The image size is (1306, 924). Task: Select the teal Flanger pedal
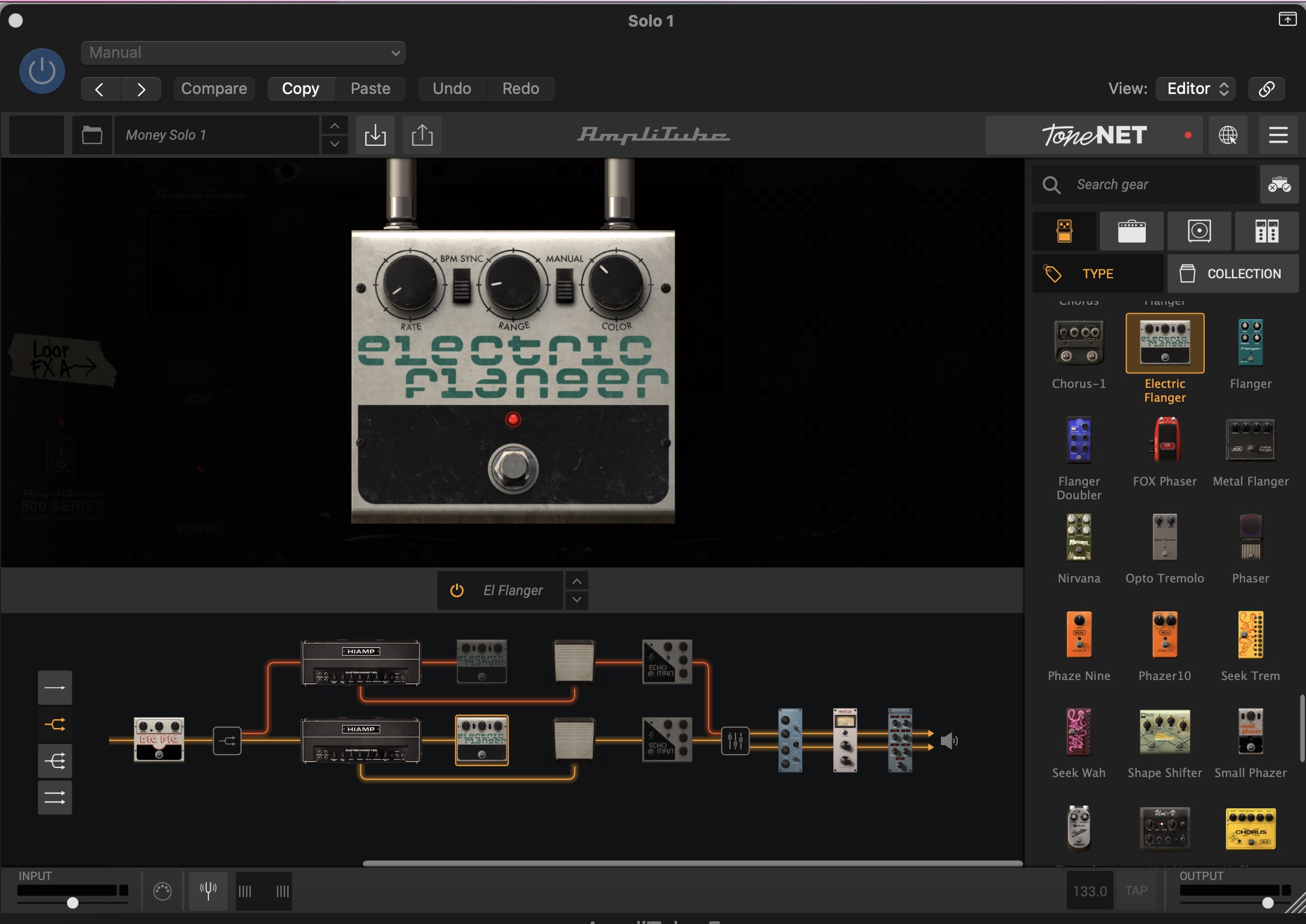1251,343
